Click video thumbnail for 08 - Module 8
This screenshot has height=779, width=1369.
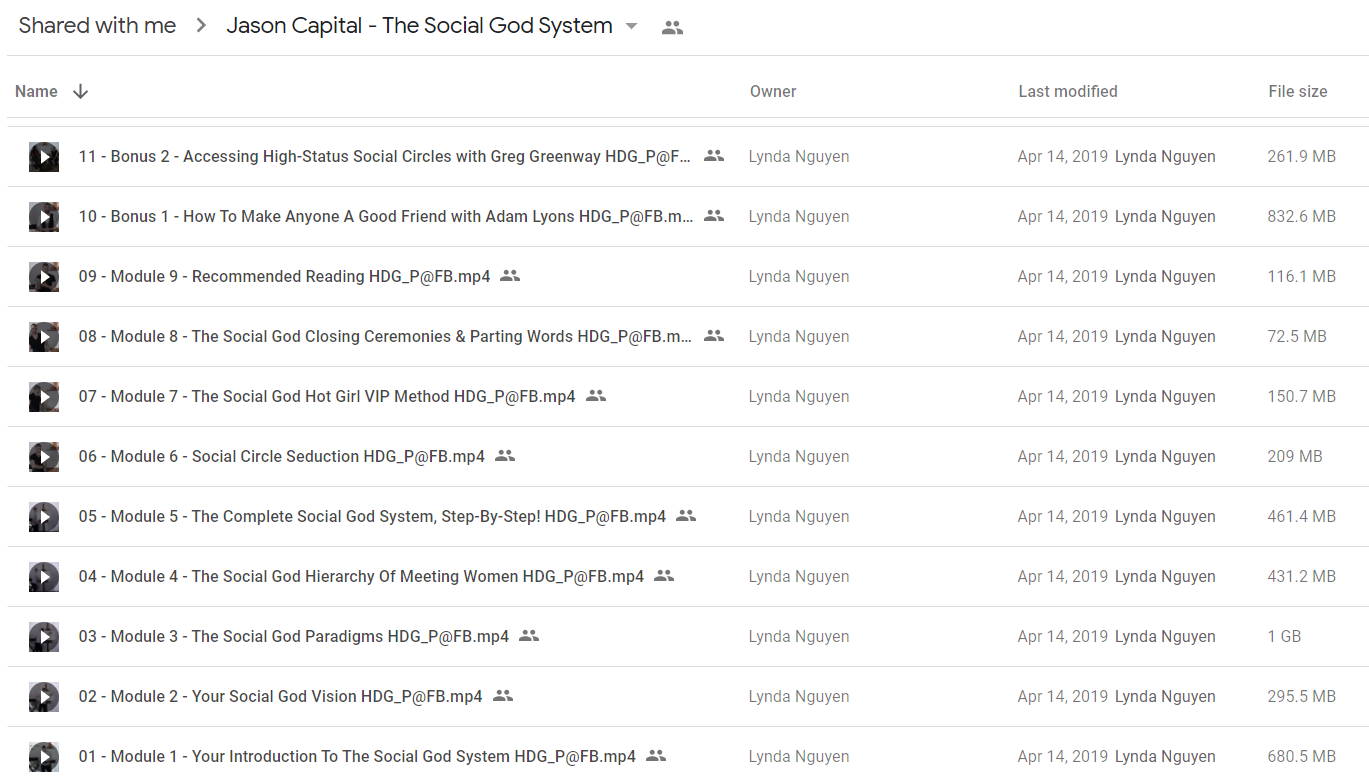[x=44, y=337]
